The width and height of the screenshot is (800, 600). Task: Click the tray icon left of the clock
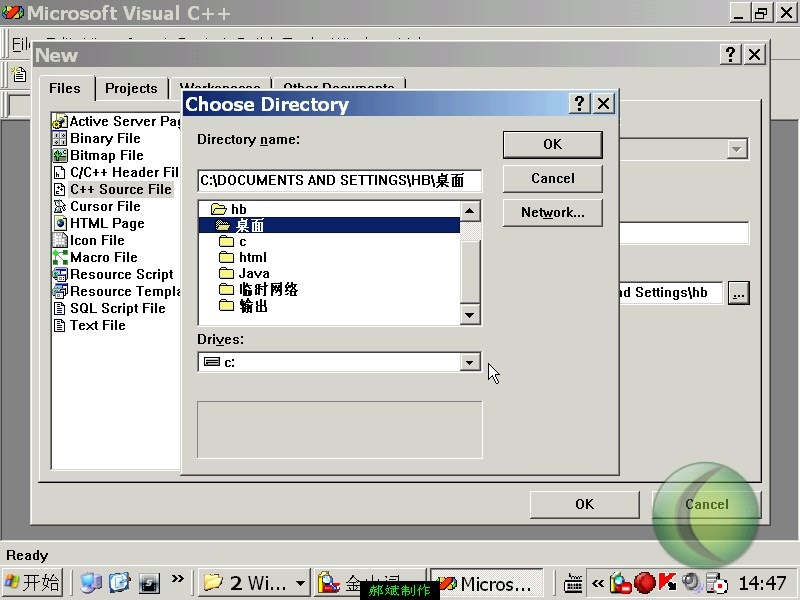tap(717, 583)
